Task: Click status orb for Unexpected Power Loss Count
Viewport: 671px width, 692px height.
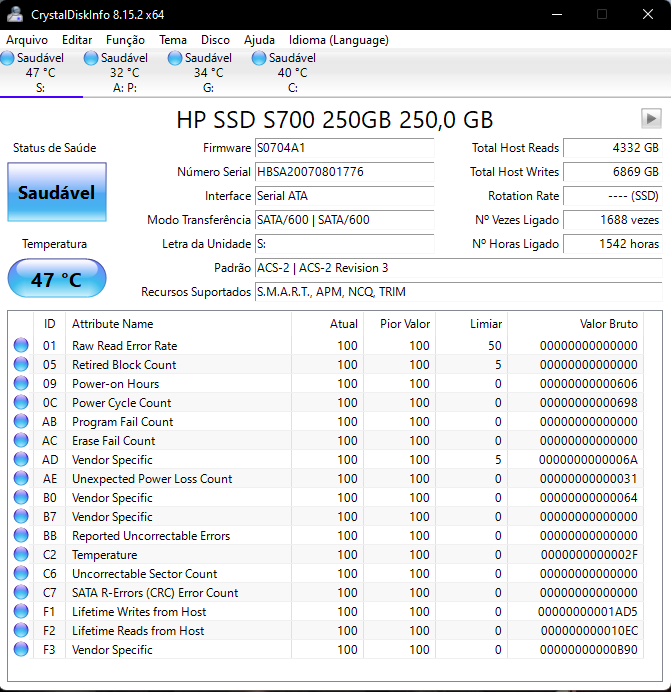Action: [x=21, y=478]
